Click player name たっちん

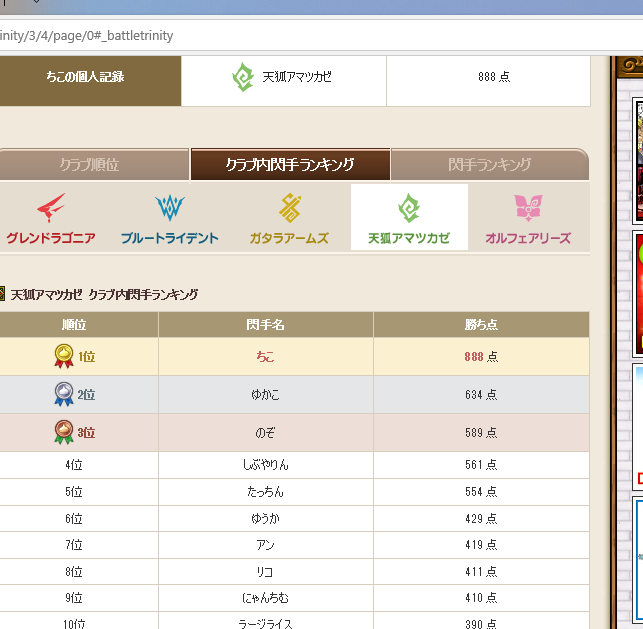point(265,492)
